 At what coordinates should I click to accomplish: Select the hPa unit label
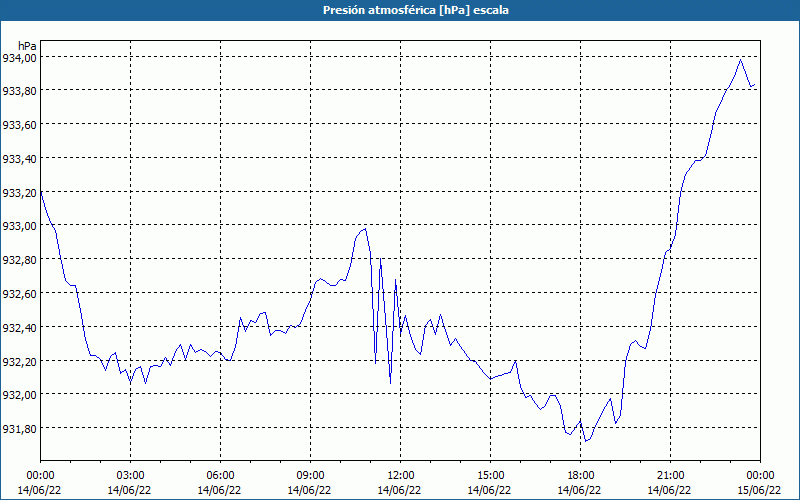point(27,46)
